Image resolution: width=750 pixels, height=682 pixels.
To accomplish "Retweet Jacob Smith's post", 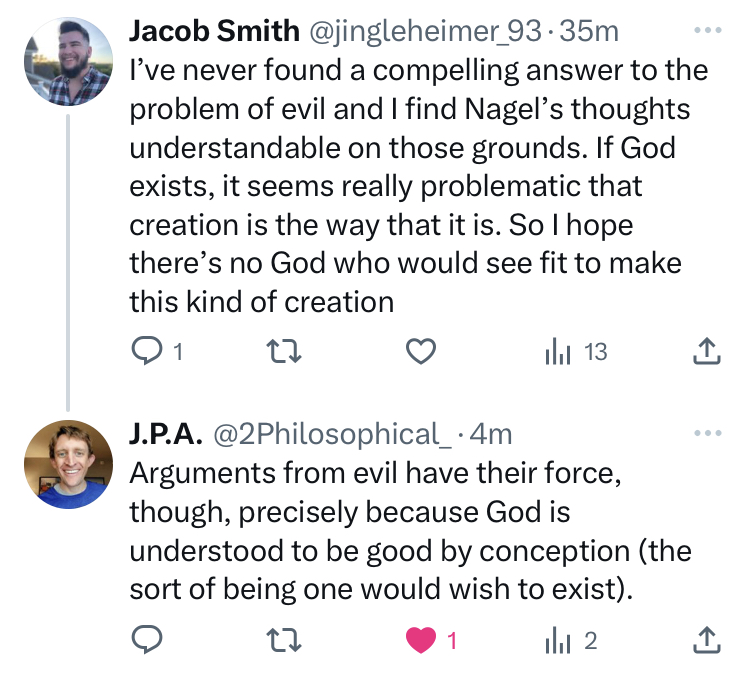I will pyautogui.click(x=285, y=351).
